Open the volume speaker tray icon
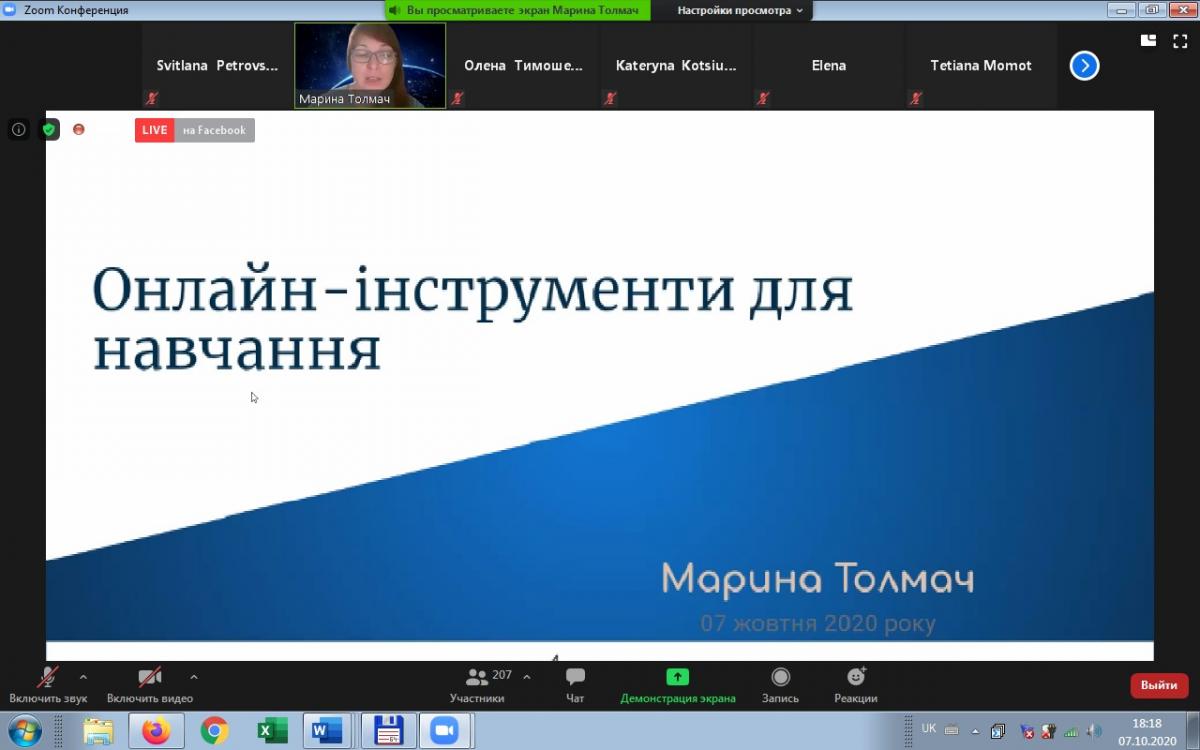The image size is (1200, 750). click(1093, 731)
